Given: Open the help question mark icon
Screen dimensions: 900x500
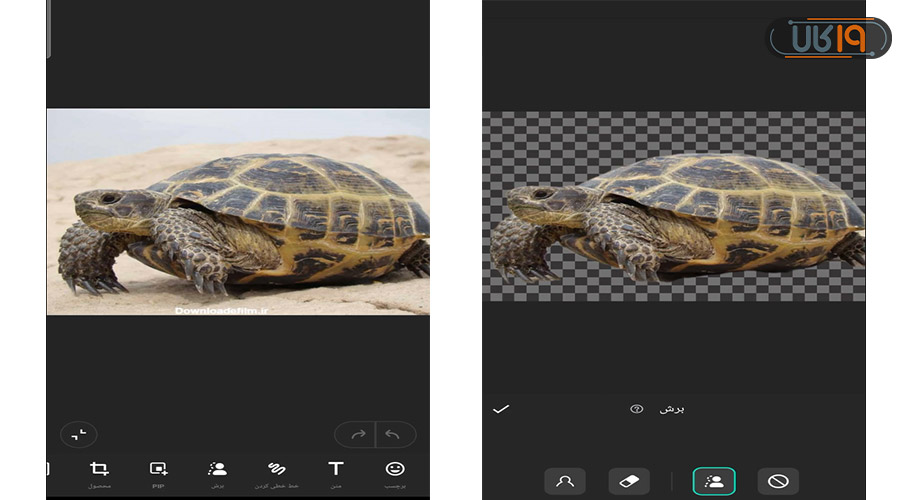Looking at the screenshot, I should click(x=636, y=409).
